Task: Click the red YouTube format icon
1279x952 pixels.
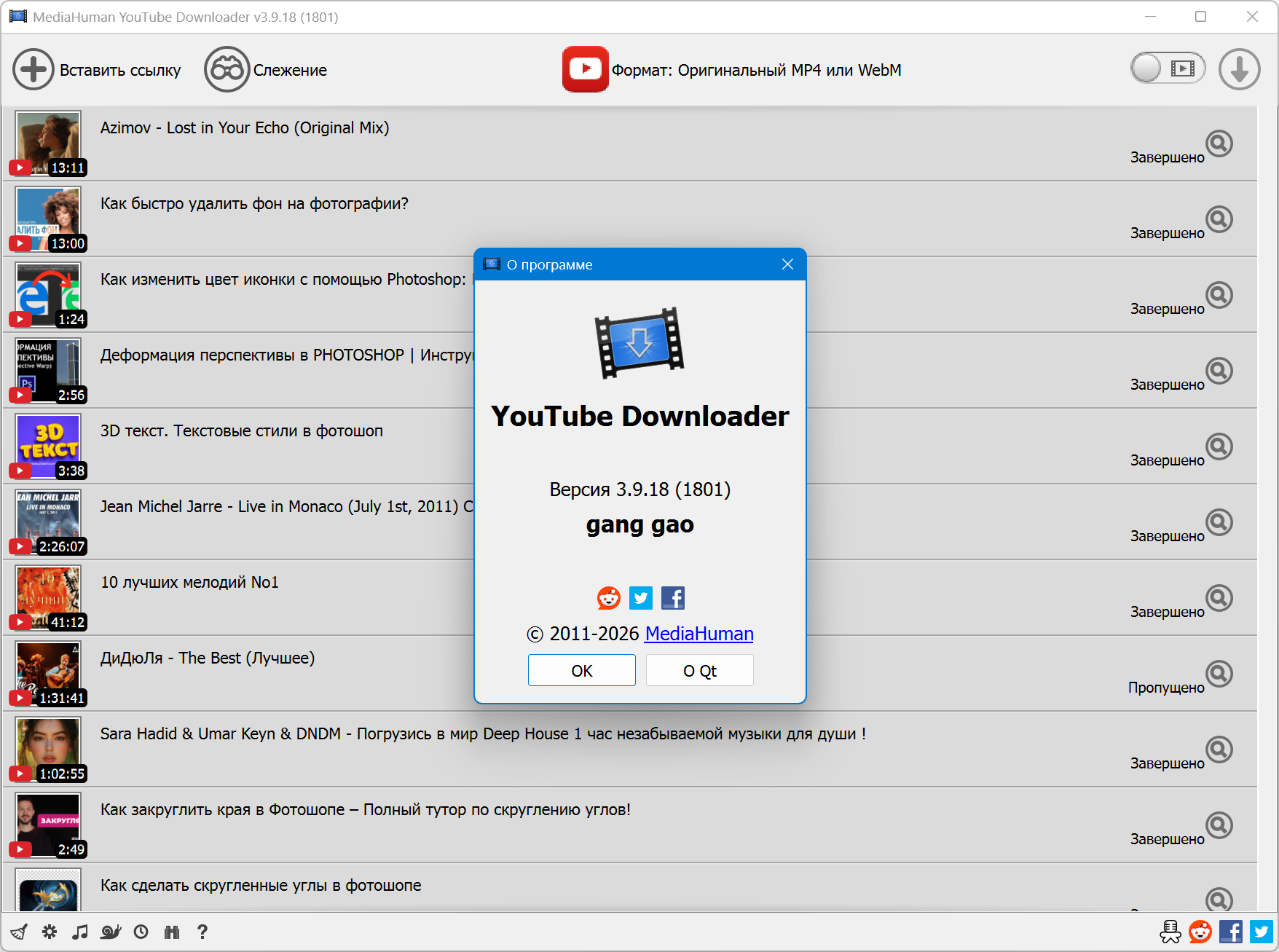Action: point(585,69)
